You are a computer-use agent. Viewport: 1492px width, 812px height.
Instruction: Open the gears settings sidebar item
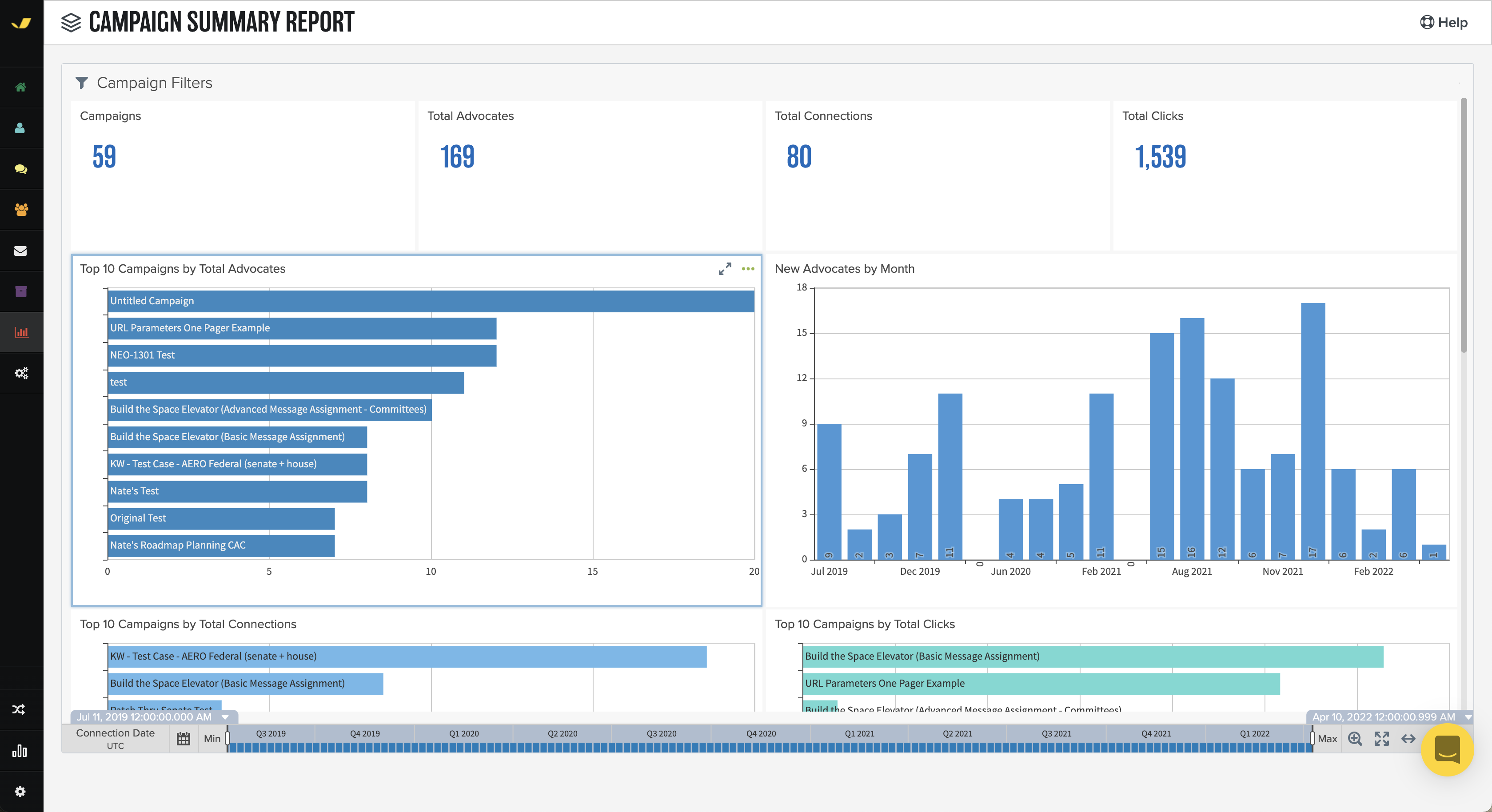(x=21, y=373)
